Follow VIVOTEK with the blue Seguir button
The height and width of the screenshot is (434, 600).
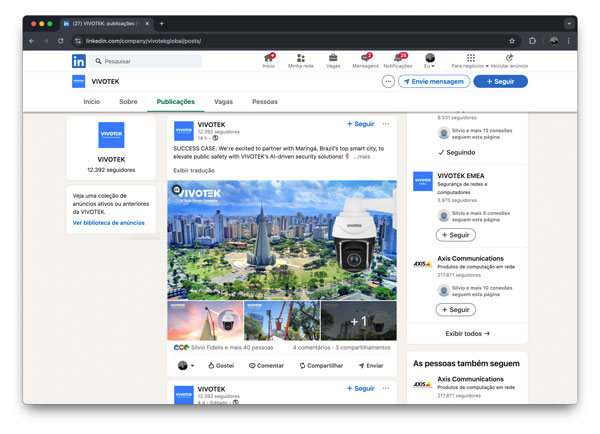(501, 82)
